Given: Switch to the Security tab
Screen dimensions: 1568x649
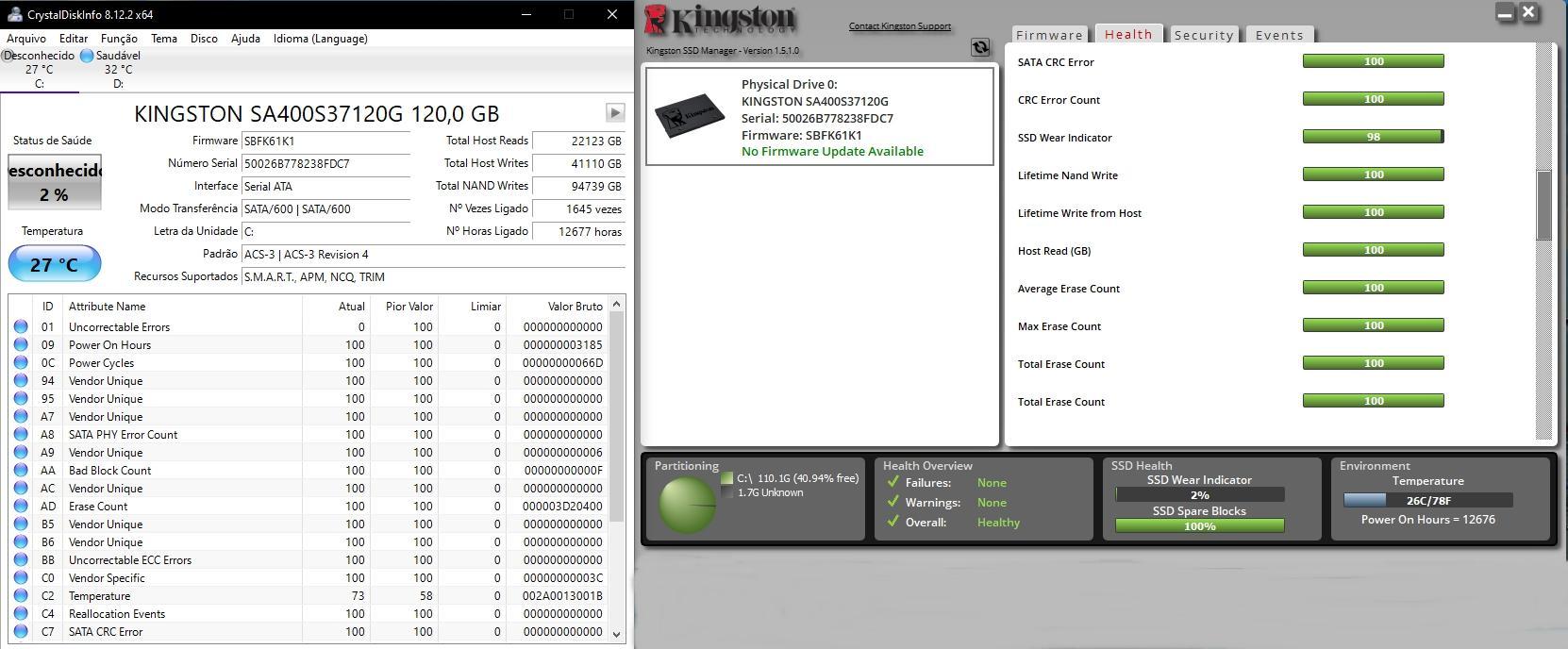Looking at the screenshot, I should pos(1204,35).
